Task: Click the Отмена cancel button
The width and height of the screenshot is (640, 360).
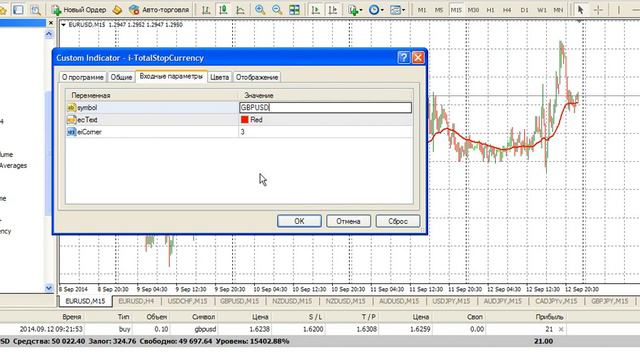Action: coord(348,221)
